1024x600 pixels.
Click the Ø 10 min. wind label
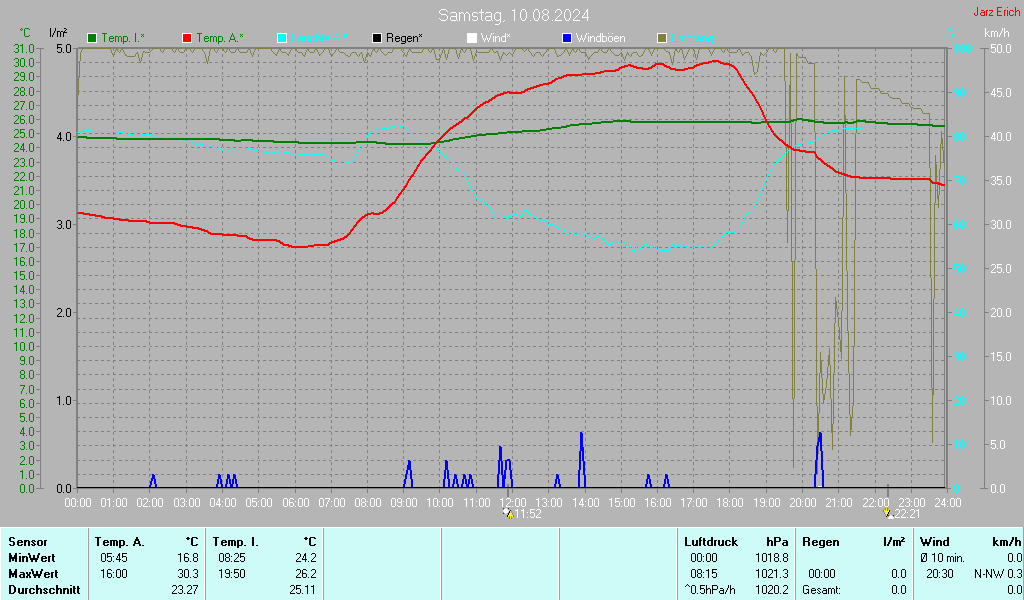(x=942, y=558)
